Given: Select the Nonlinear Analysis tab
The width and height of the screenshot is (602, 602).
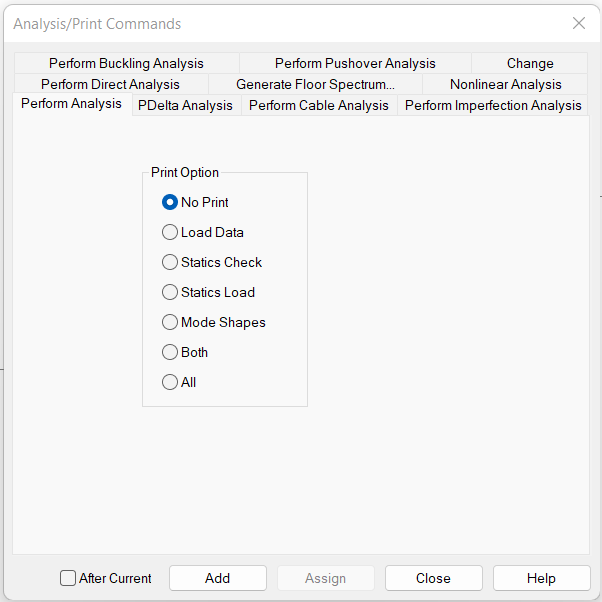Looking at the screenshot, I should pos(505,84).
